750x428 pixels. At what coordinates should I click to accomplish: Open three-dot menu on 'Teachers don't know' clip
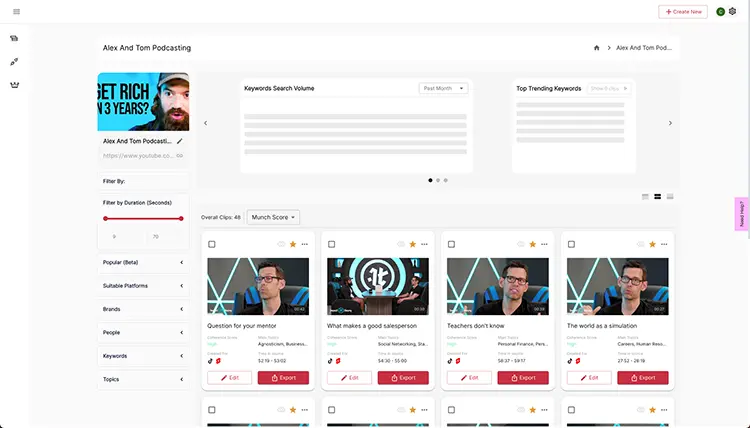[x=544, y=244]
